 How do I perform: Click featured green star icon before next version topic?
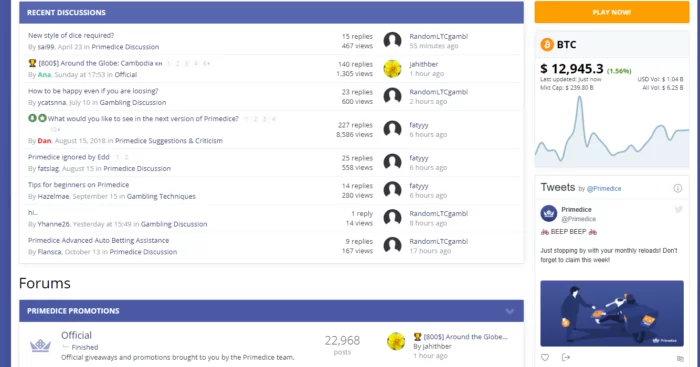coord(42,118)
